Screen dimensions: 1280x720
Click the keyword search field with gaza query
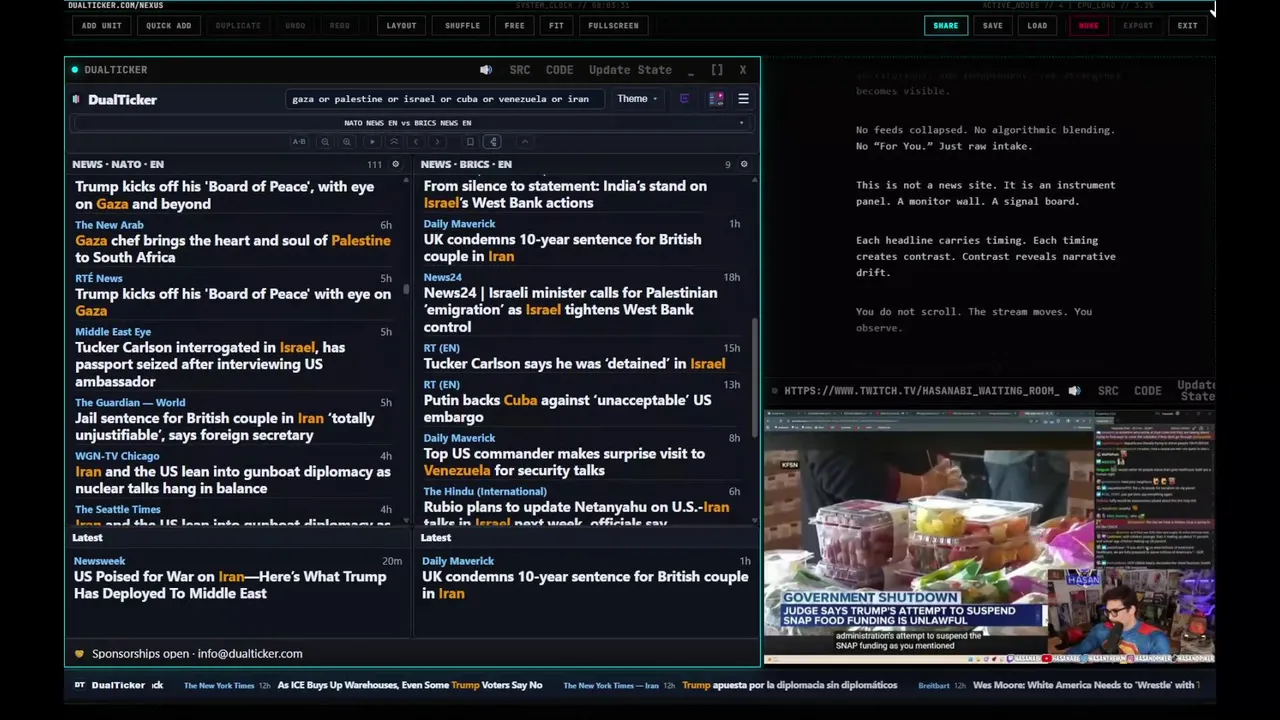pos(444,99)
